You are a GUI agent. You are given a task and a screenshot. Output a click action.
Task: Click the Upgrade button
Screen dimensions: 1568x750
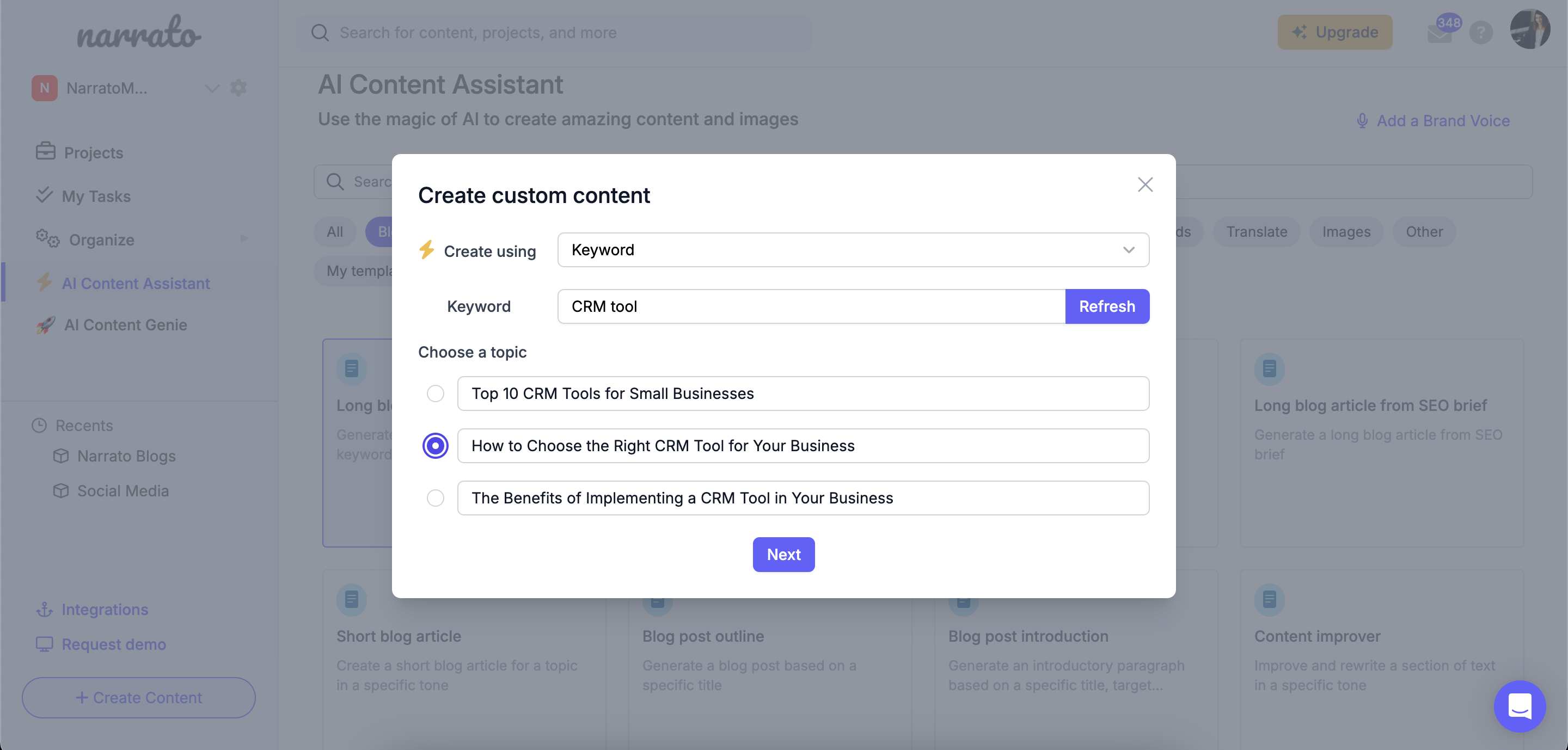pyautogui.click(x=1334, y=32)
